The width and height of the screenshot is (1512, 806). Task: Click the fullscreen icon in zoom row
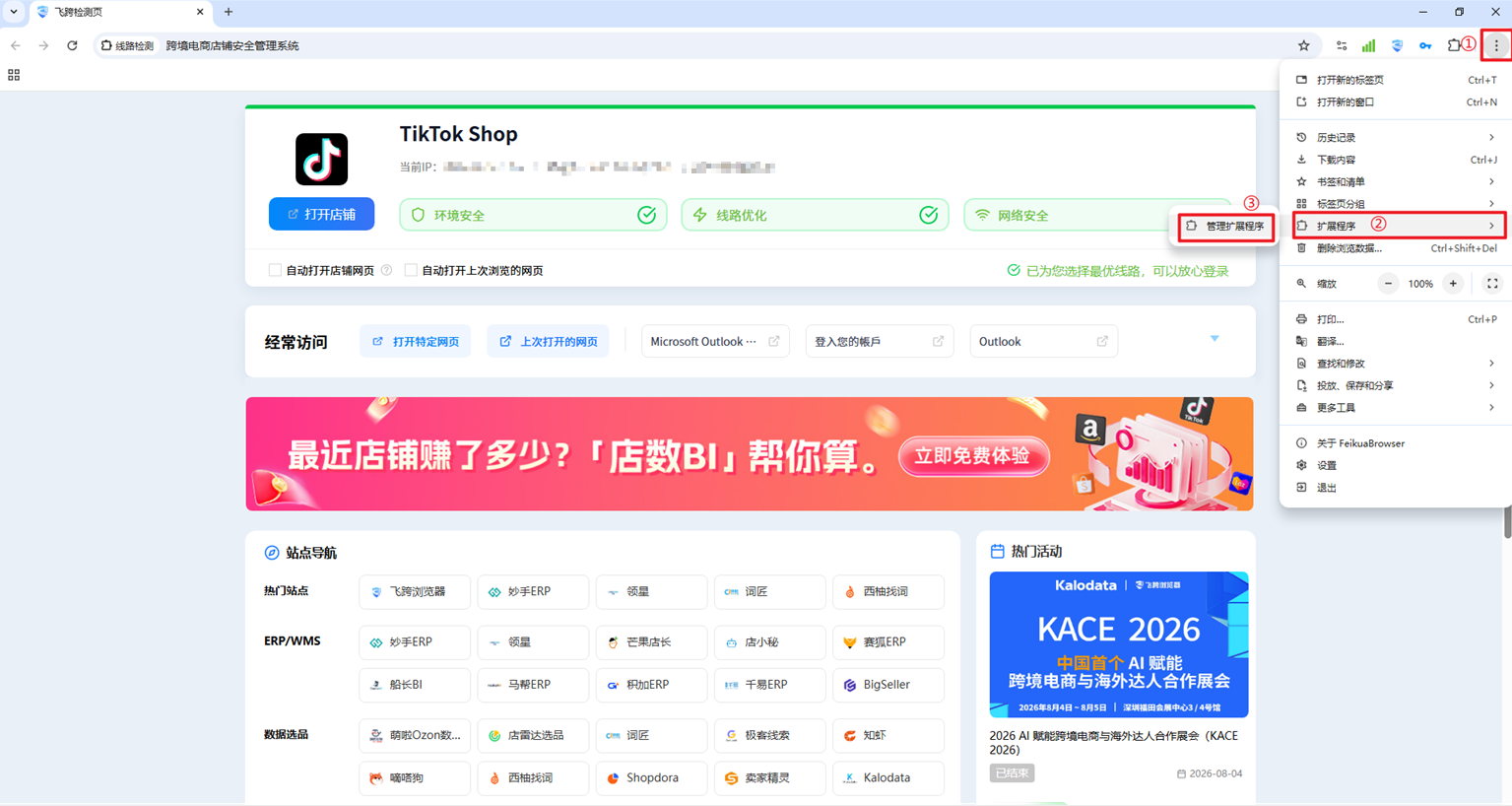pyautogui.click(x=1492, y=284)
